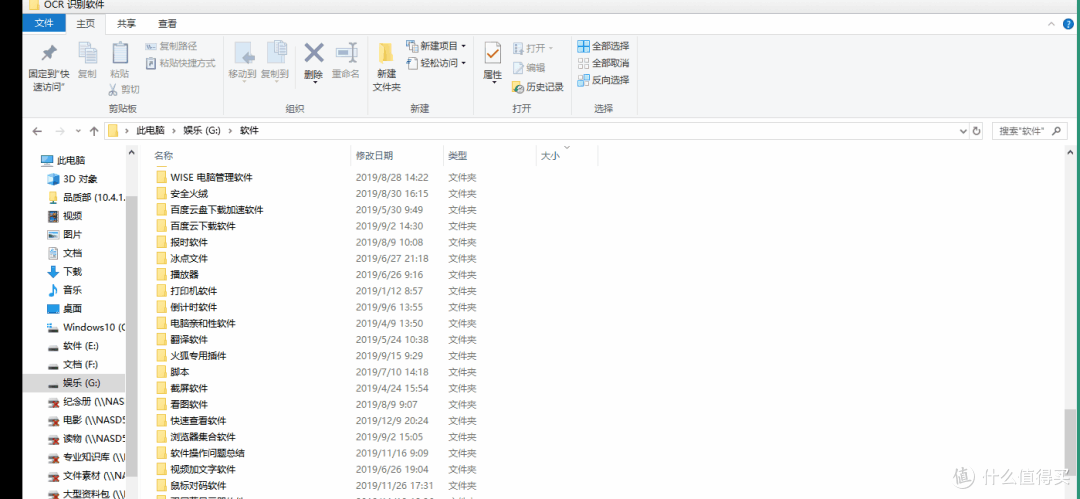The width and height of the screenshot is (1080, 499).
Task: Click the 固定到快速访问 pin icon
Action: pyautogui.click(x=49, y=53)
